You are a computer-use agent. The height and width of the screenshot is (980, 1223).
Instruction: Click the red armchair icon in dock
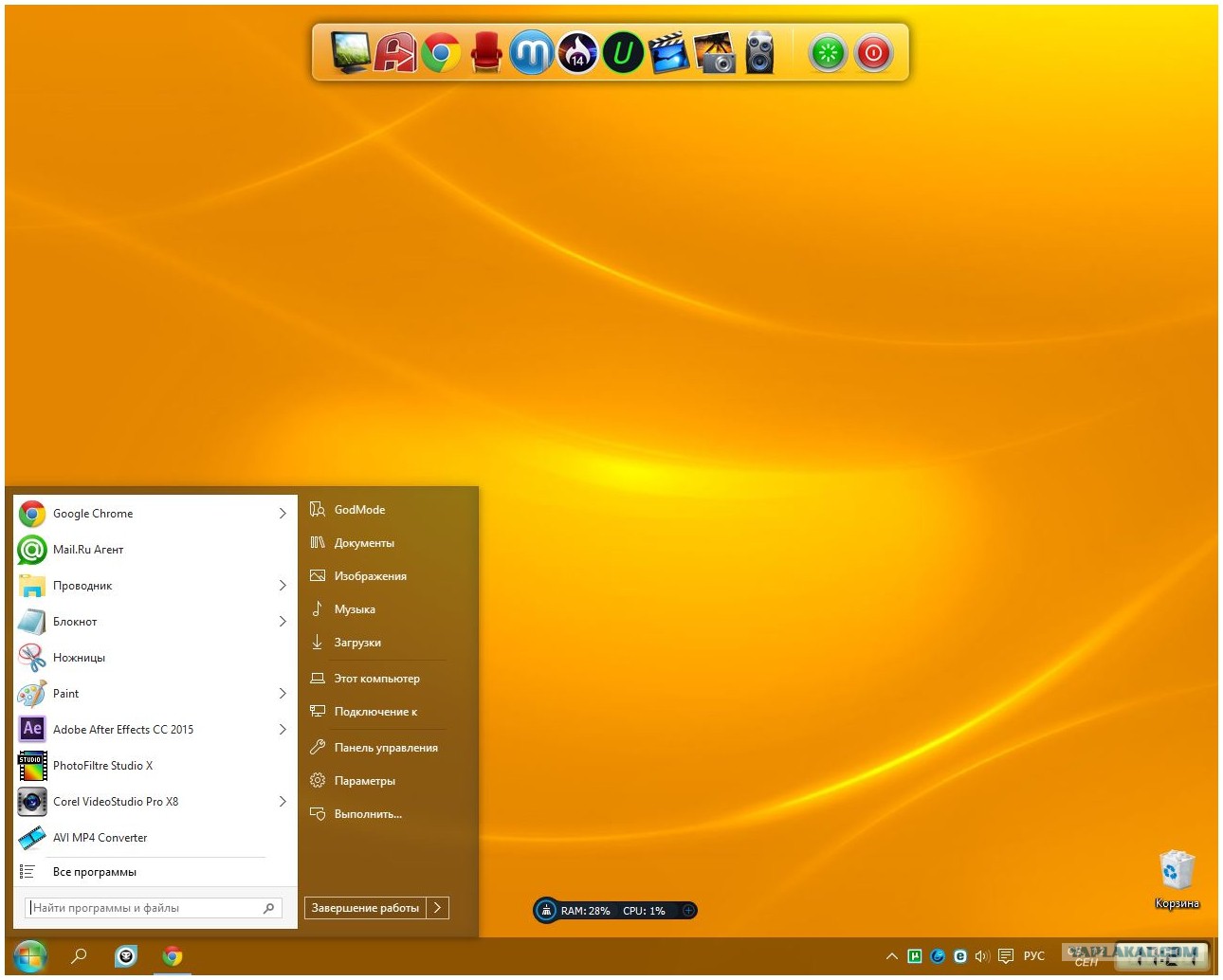click(x=485, y=52)
